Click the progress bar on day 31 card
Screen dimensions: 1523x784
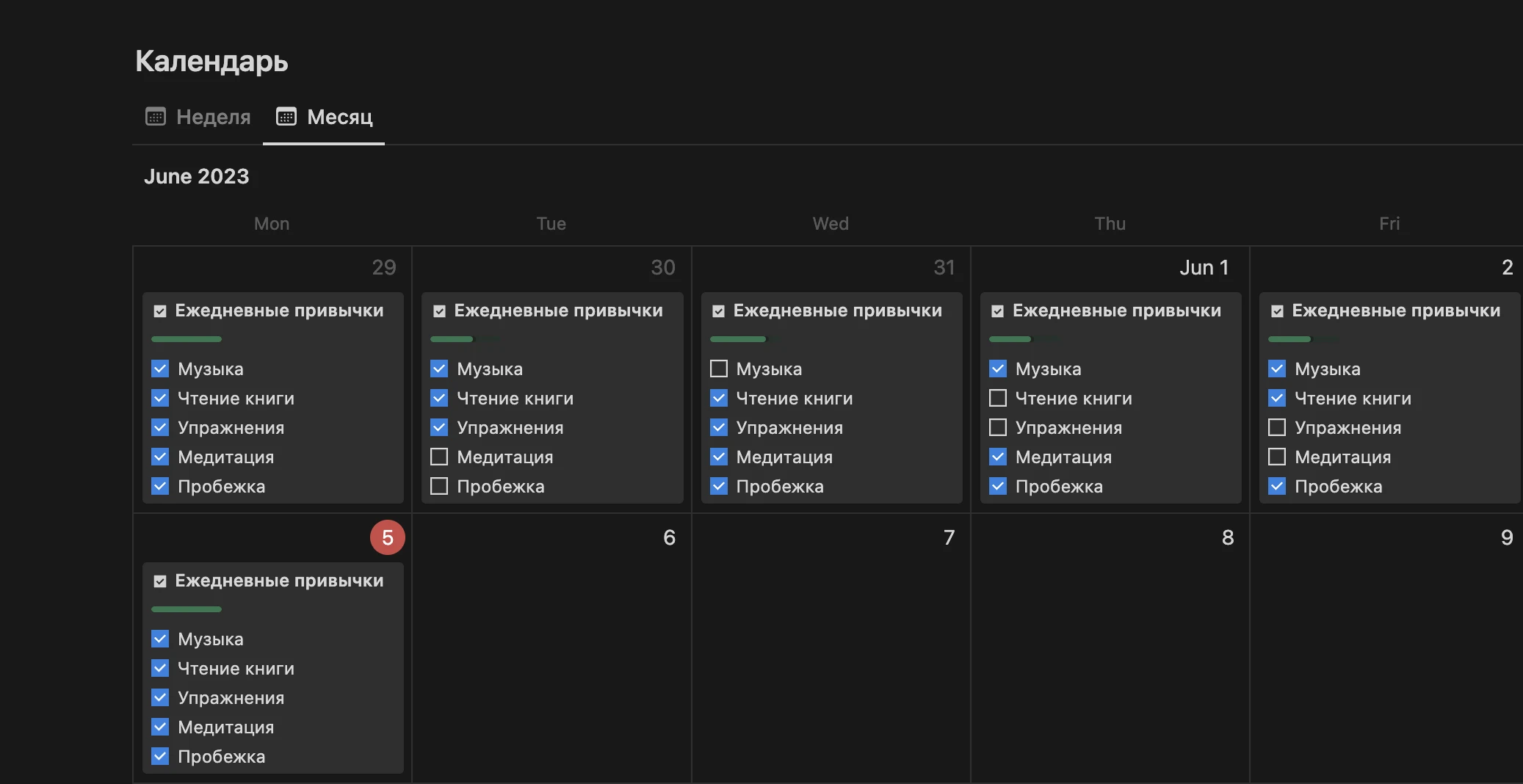(x=745, y=339)
